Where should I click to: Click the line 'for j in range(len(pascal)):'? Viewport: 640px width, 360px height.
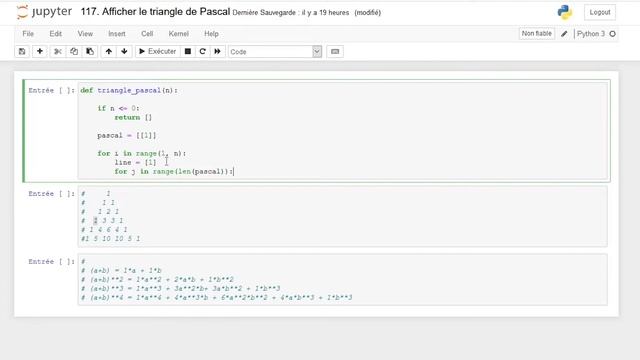[x=174, y=171]
